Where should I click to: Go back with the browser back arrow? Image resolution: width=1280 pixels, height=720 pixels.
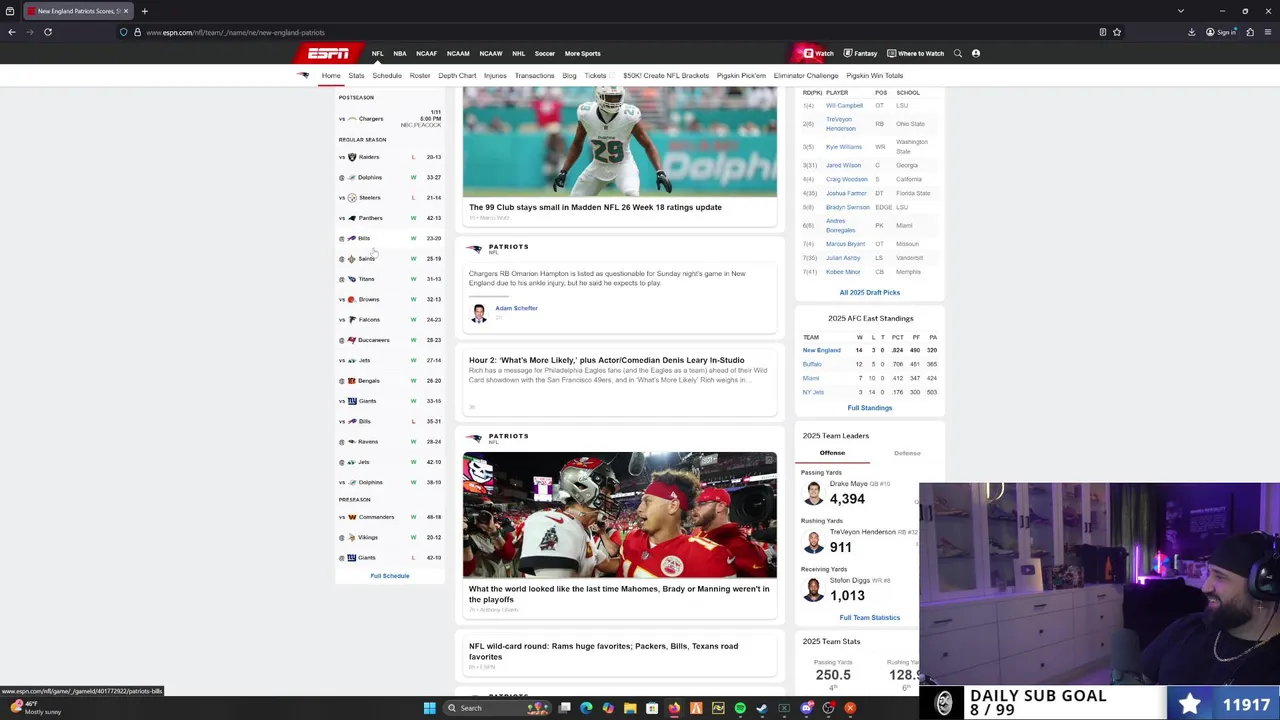pos(12,32)
